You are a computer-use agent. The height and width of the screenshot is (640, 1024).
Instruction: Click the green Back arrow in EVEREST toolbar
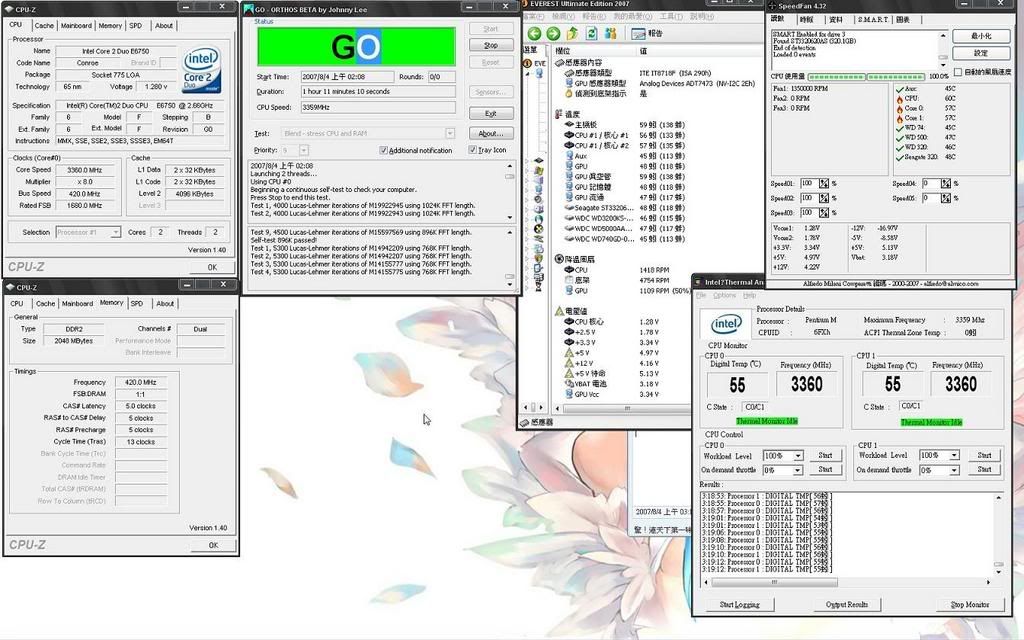[535, 33]
